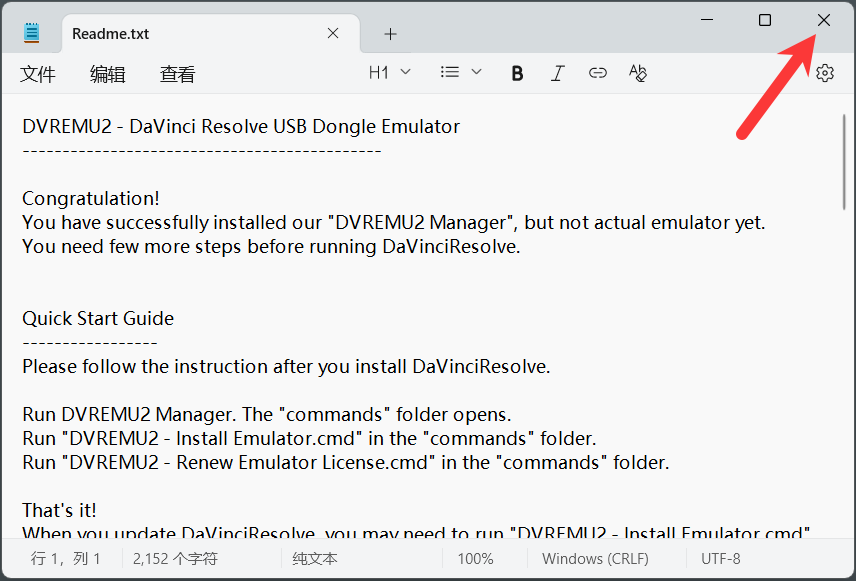Click the line 'Run DVREMU2 Manager. The "commands" folder opens.'
The height and width of the screenshot is (581, 856).
[x=266, y=414]
